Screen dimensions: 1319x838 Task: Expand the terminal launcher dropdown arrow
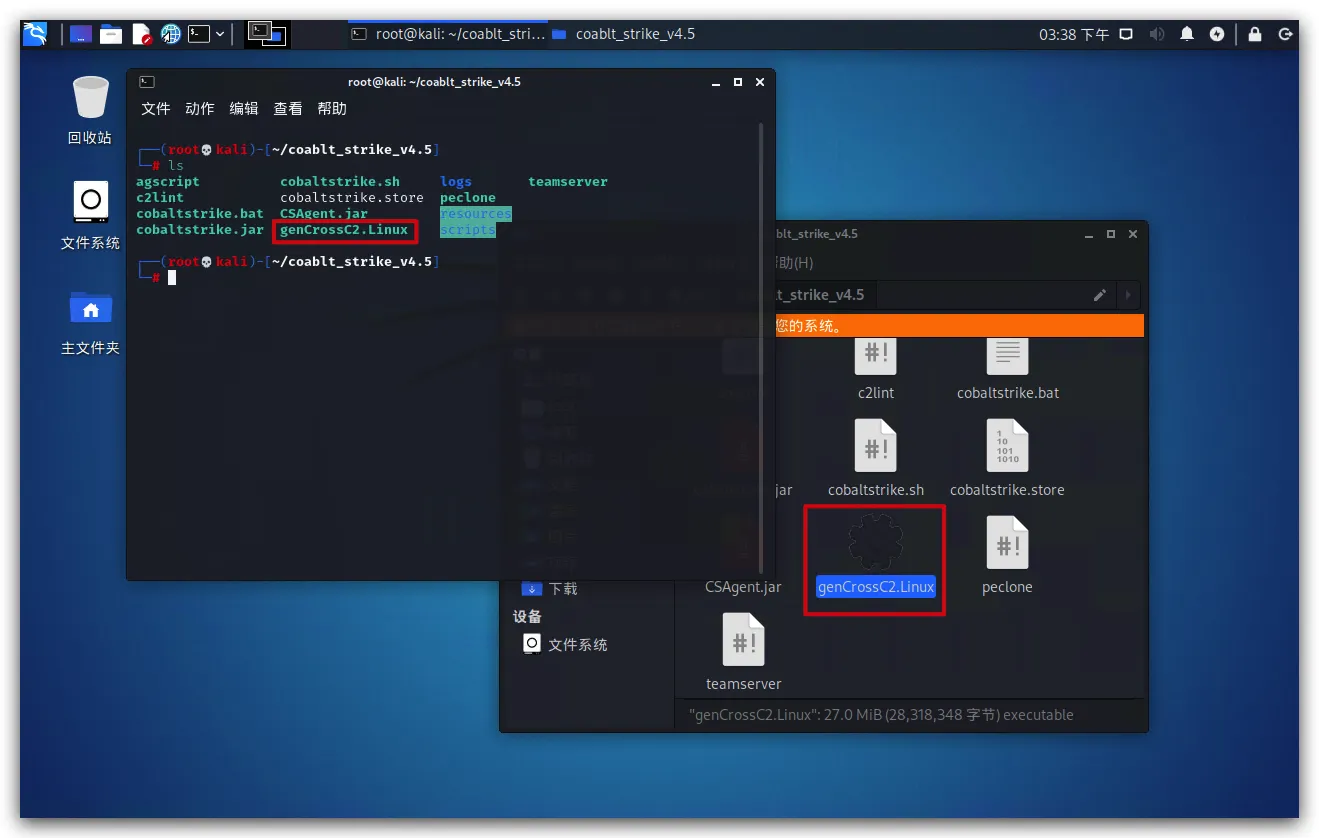point(220,34)
